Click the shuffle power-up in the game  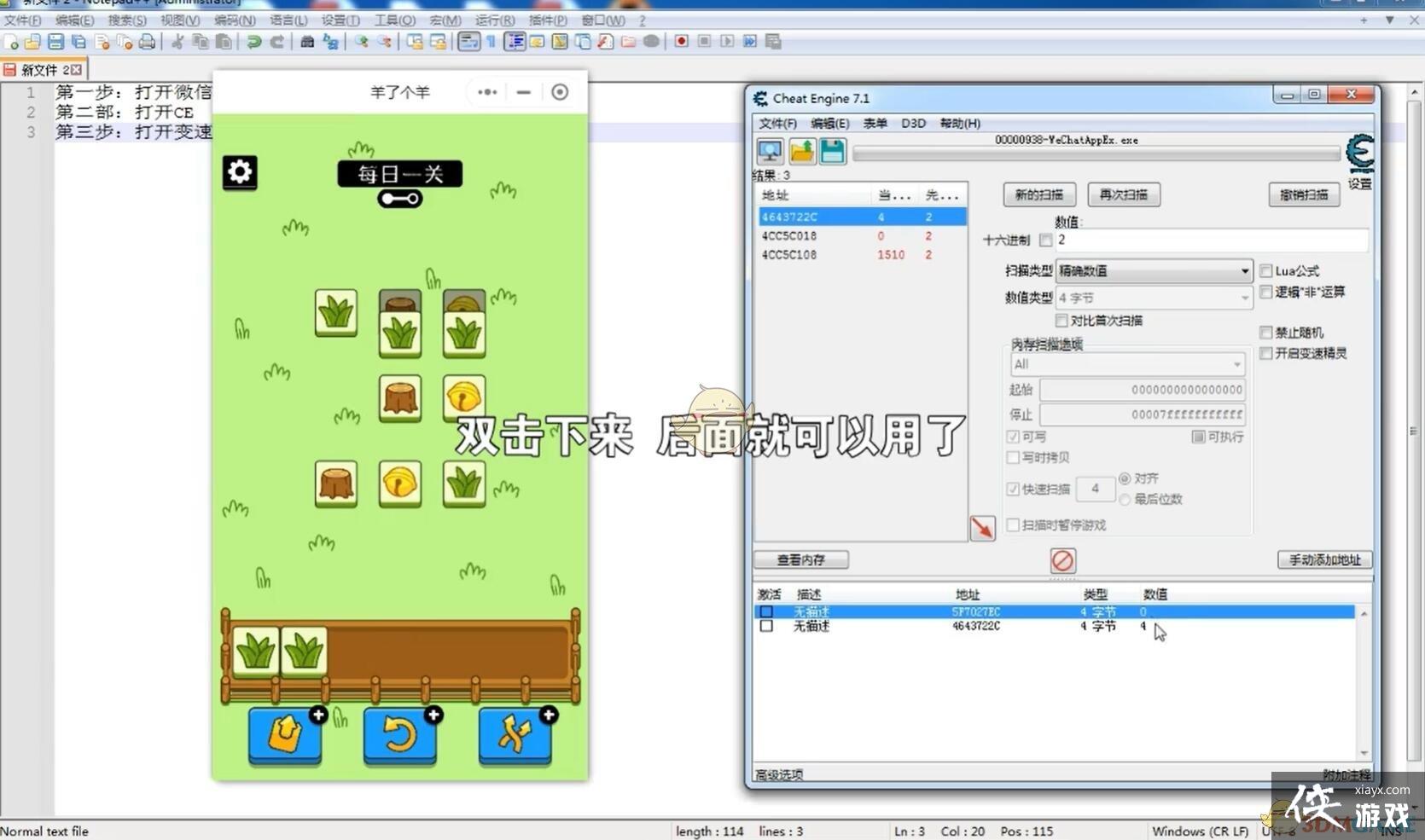tap(515, 734)
